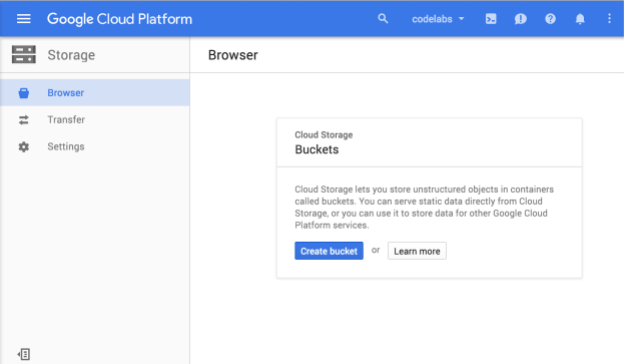Select Transfer in the sidebar
This screenshot has height=364, width=624.
(95, 120)
